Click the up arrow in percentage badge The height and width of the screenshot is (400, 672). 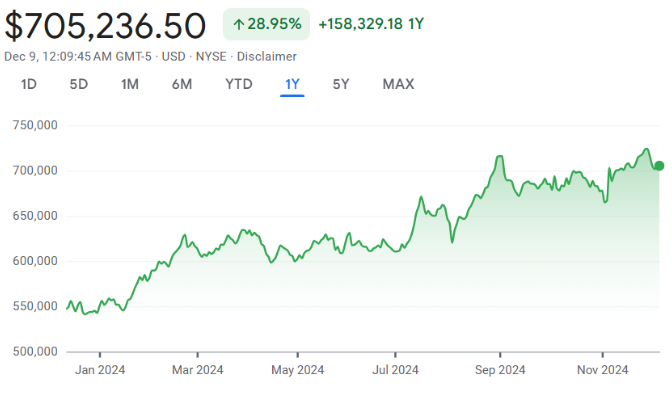tap(238, 24)
